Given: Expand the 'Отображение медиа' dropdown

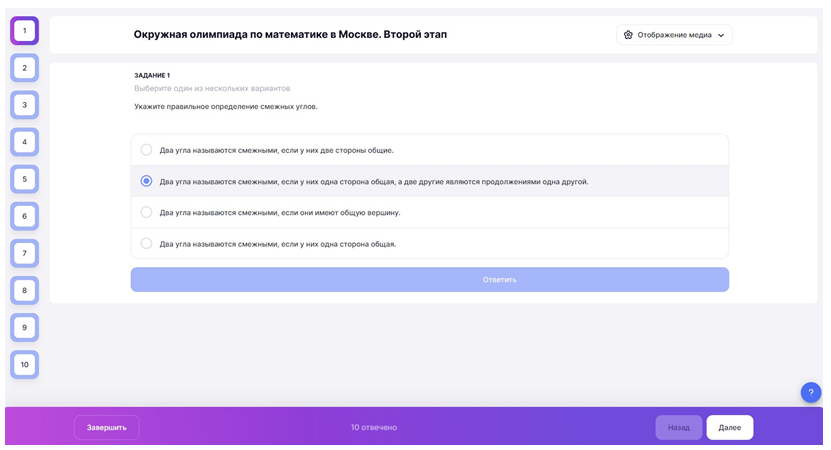Looking at the screenshot, I should (675, 35).
